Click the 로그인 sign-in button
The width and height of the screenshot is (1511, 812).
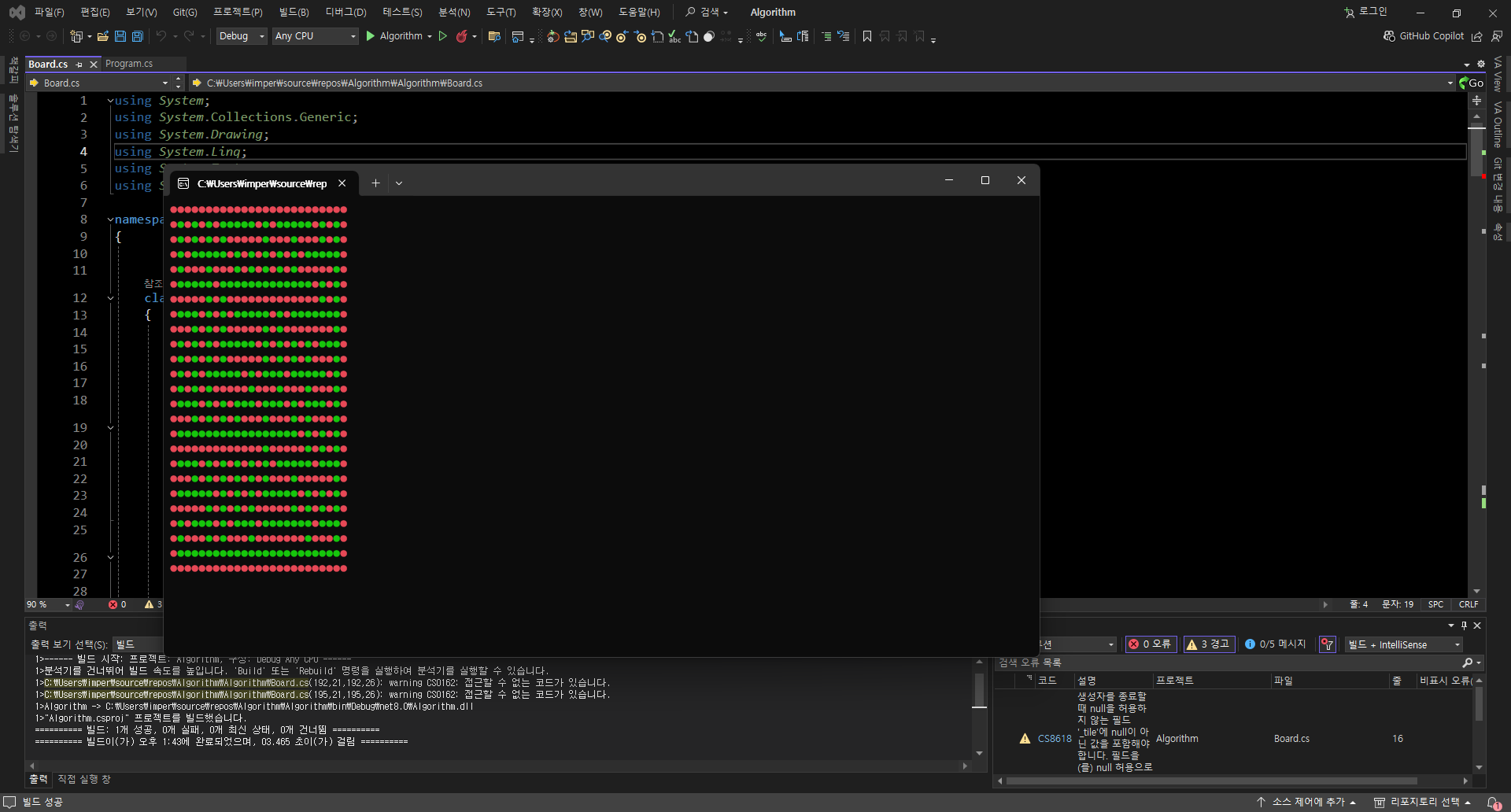(x=1366, y=12)
